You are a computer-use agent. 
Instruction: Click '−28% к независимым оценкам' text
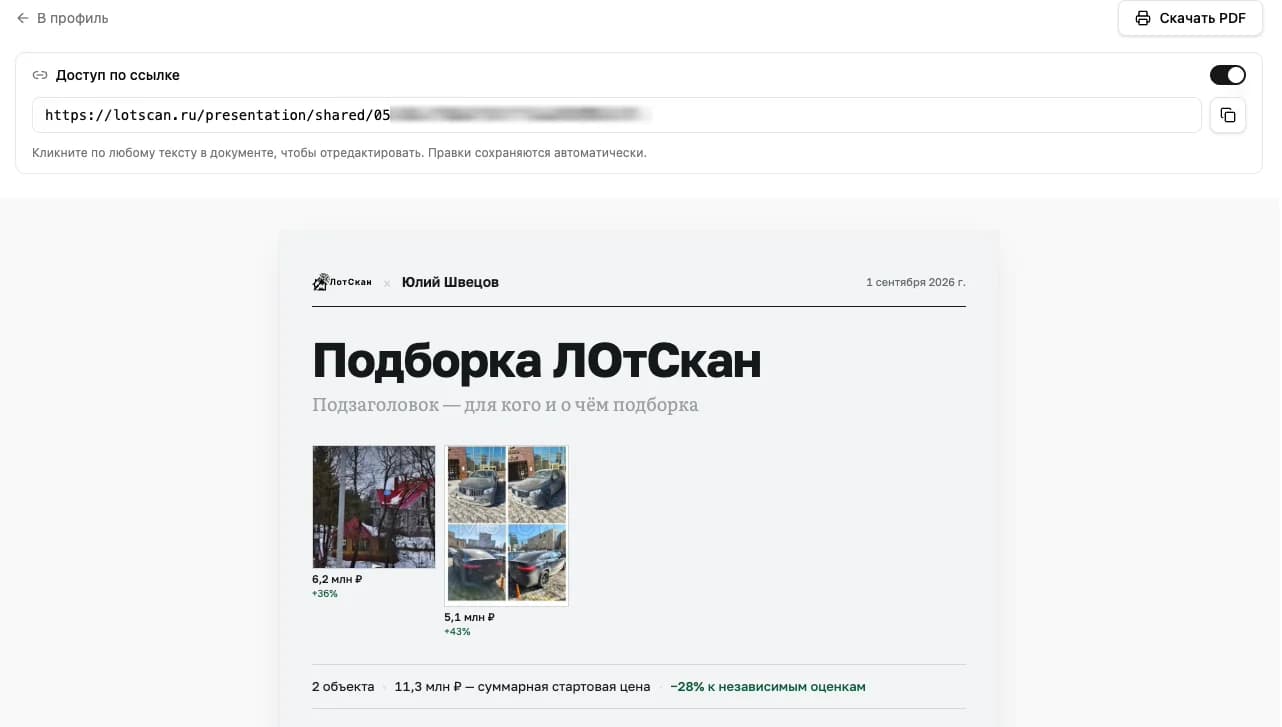768,687
